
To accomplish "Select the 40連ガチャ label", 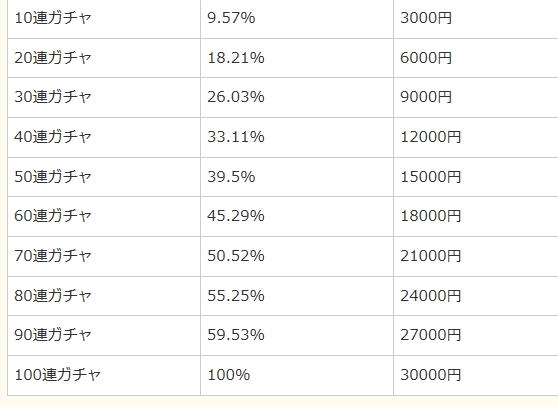I will point(53,137).
